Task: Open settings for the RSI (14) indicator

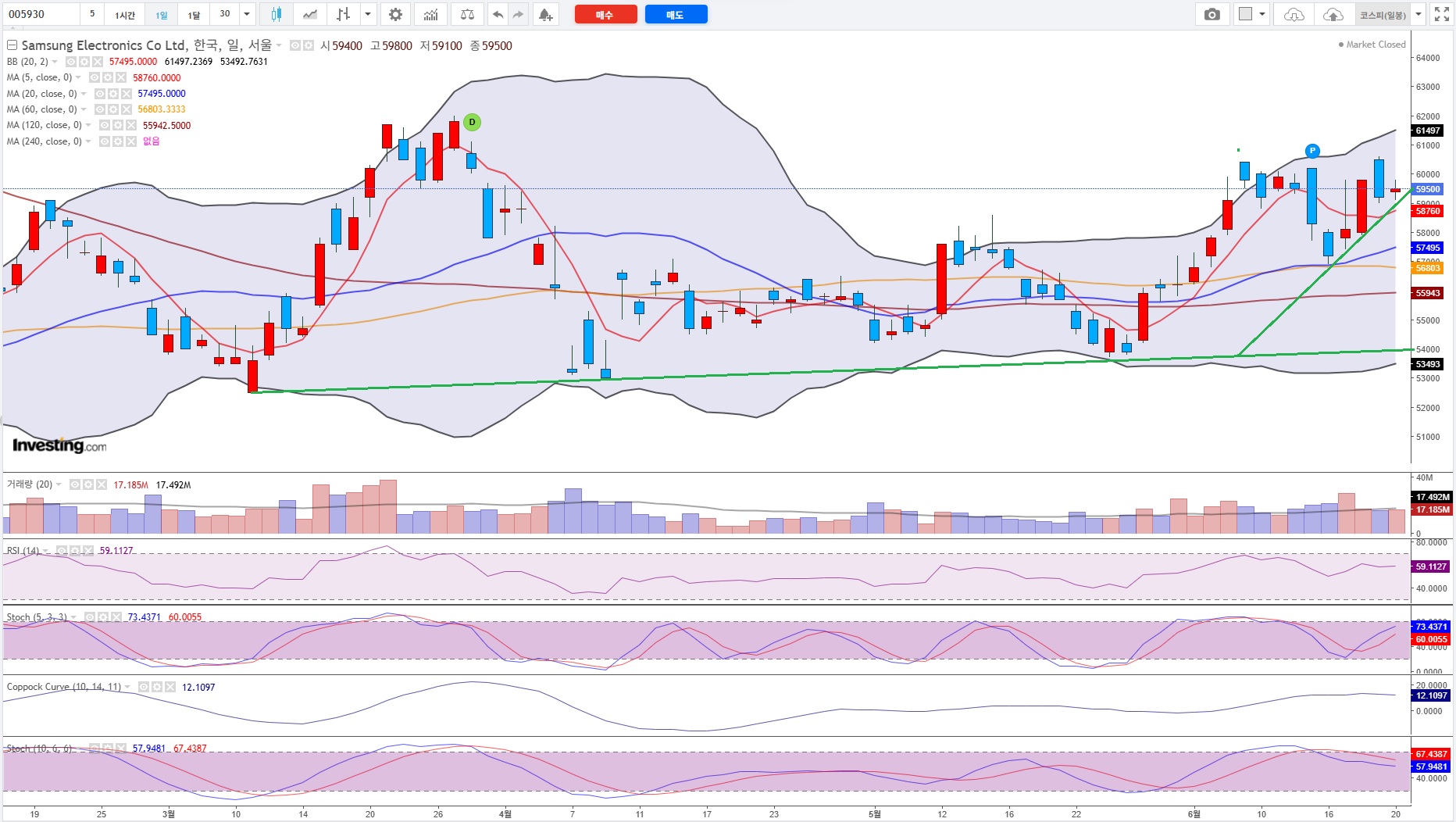Action: [76, 550]
